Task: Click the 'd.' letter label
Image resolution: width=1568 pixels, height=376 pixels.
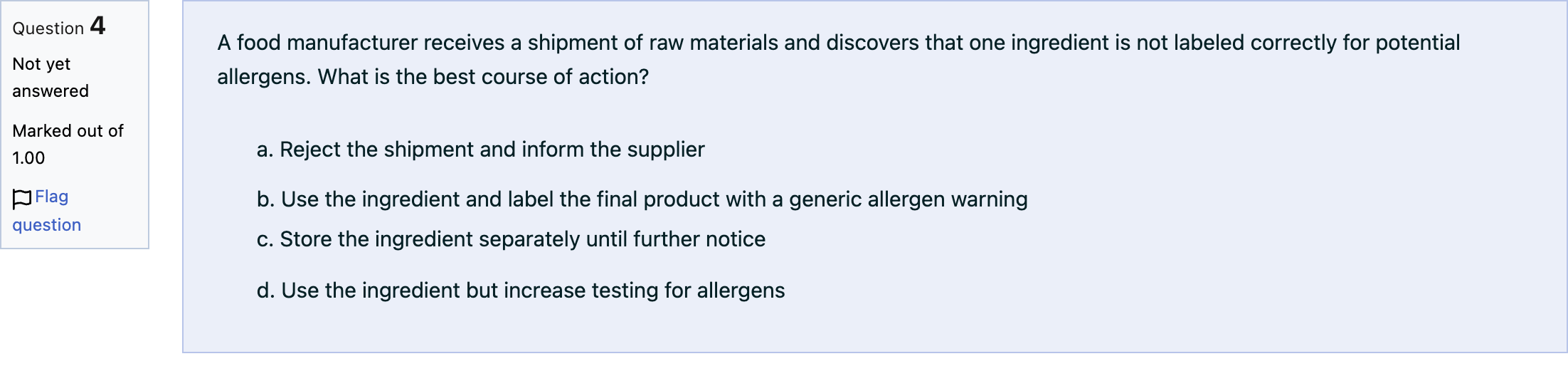Action: pos(265,291)
